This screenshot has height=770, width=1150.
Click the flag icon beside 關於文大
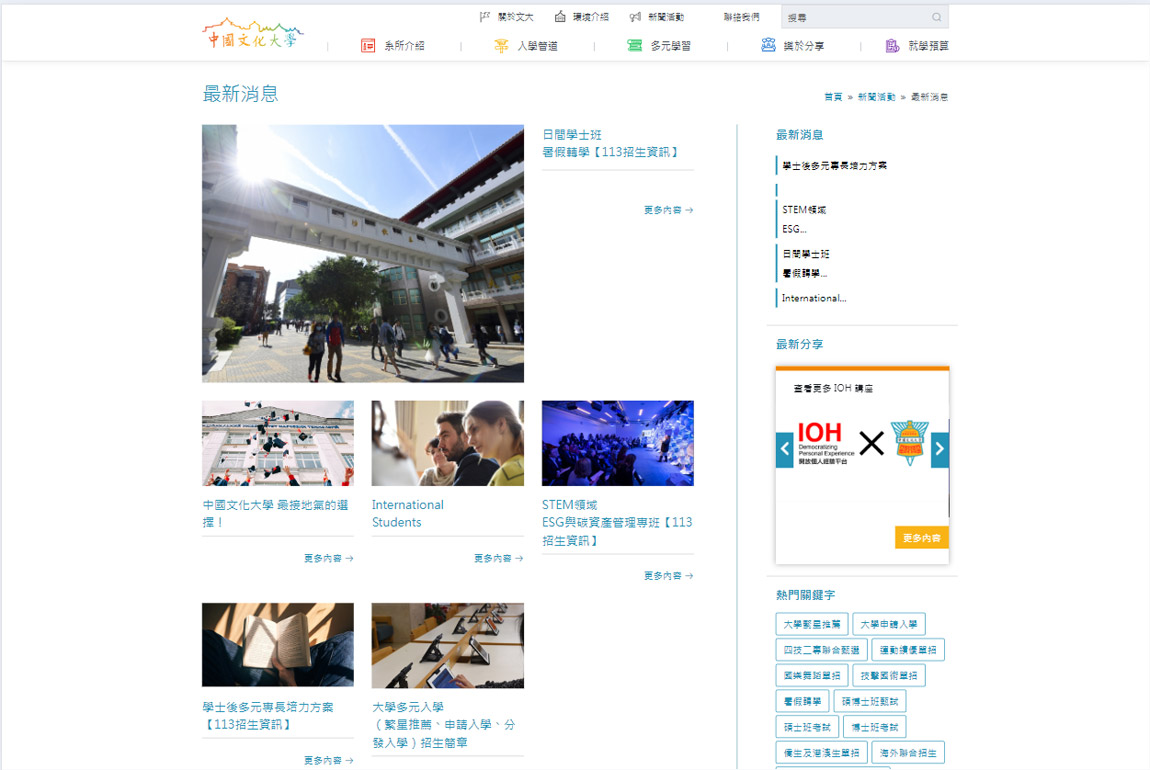click(485, 17)
